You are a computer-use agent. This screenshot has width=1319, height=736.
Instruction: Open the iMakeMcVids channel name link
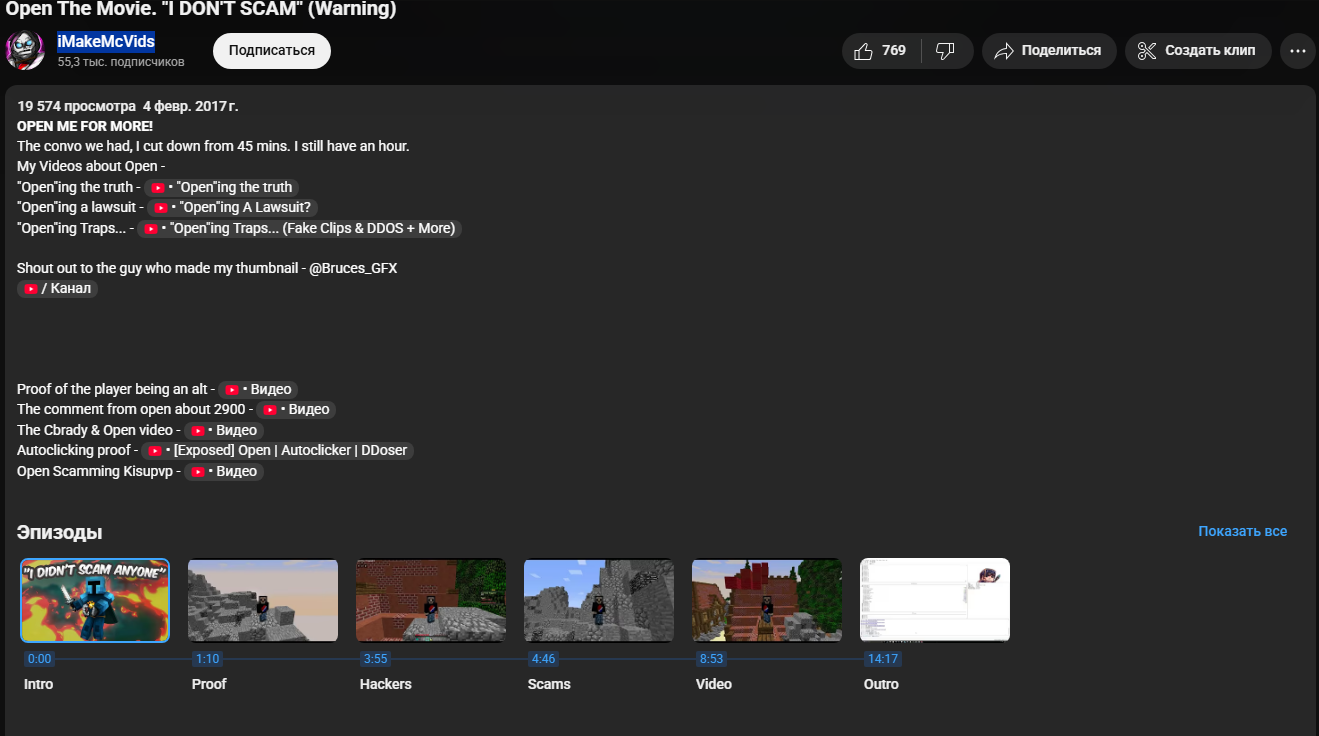pyautogui.click(x=106, y=41)
